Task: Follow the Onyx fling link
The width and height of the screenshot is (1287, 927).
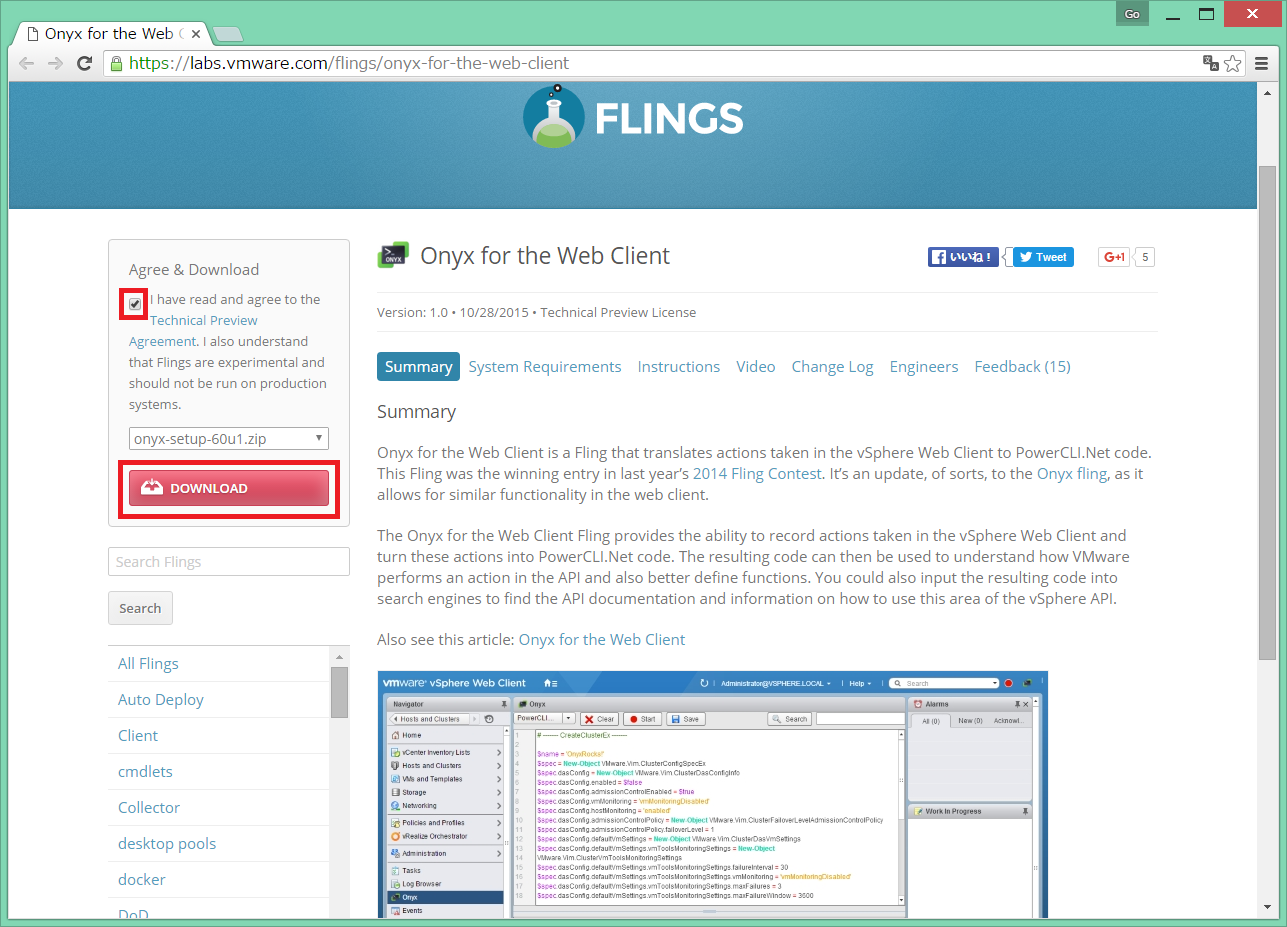Action: [x=1072, y=474]
